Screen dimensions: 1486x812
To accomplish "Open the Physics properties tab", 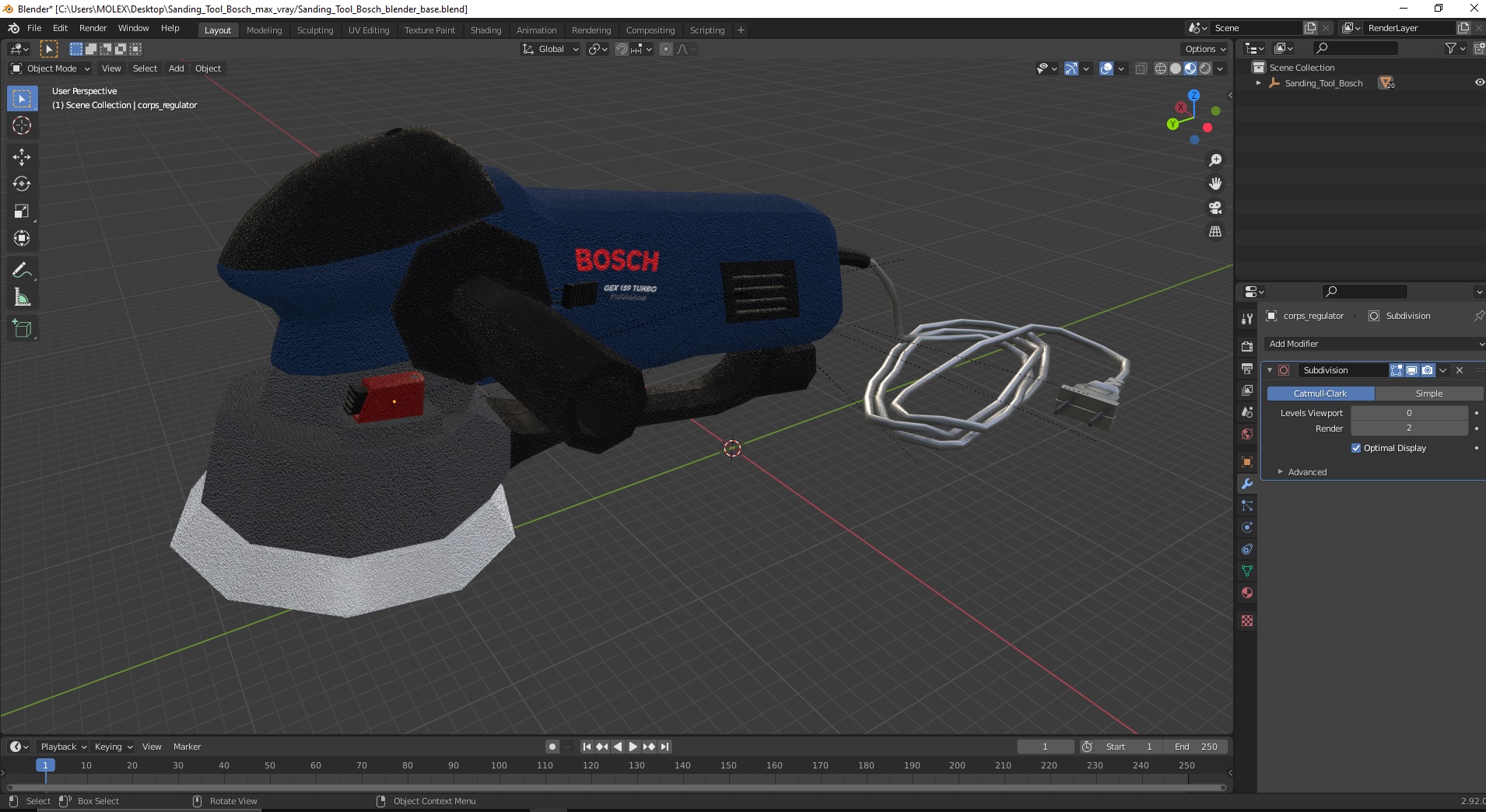I will [1247, 527].
